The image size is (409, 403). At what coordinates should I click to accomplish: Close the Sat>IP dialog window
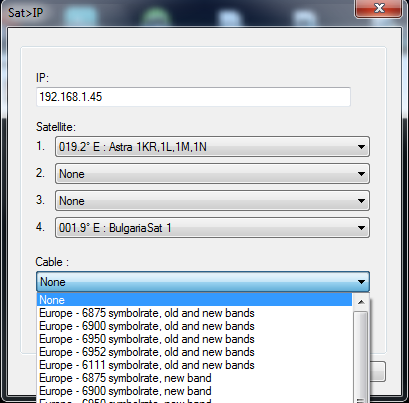(x=379, y=8)
